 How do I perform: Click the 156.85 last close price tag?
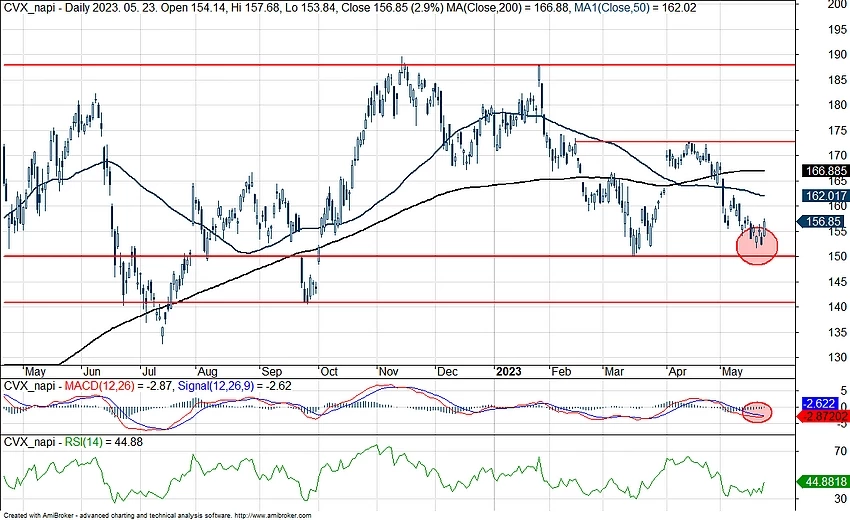(x=824, y=222)
